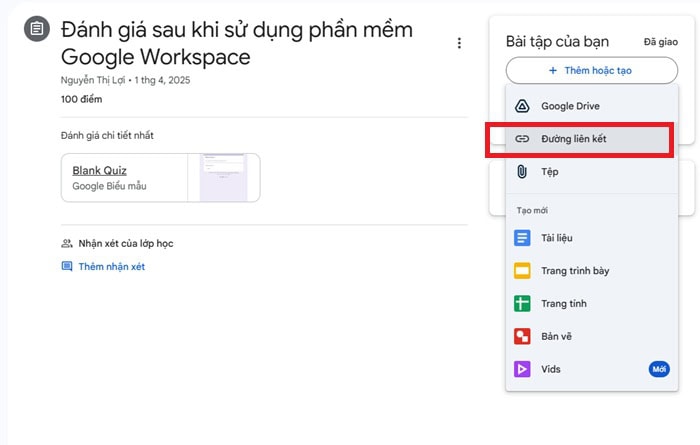Select Bản vẽ menu entry
Image resolution: width=700 pixels, height=445 pixels.
tap(556, 337)
